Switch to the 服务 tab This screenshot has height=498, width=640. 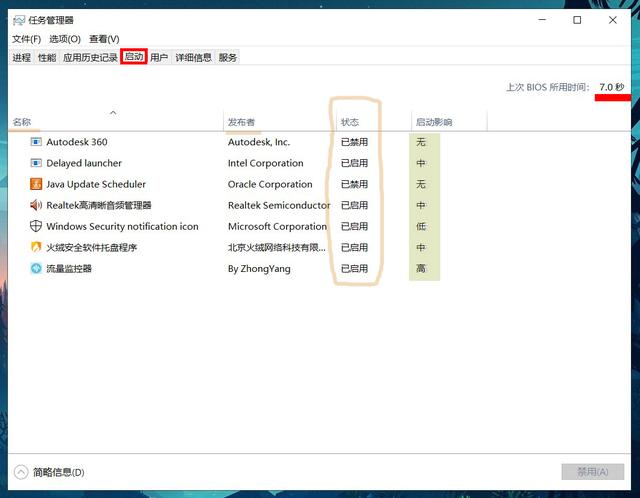pos(228,58)
